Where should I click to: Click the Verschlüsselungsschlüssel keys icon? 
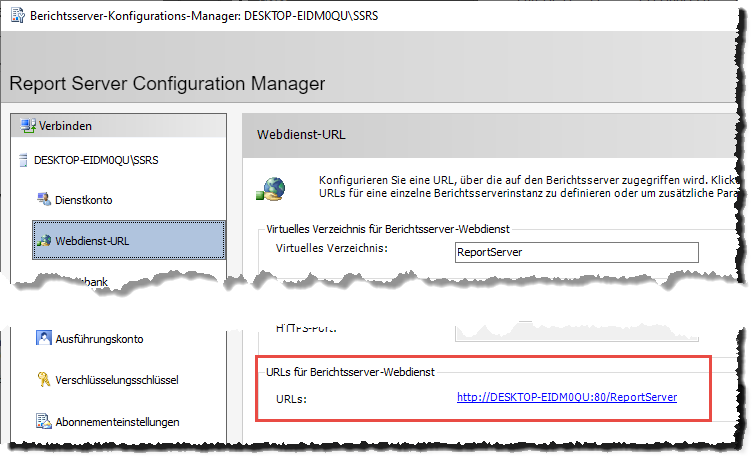[x=43, y=380]
